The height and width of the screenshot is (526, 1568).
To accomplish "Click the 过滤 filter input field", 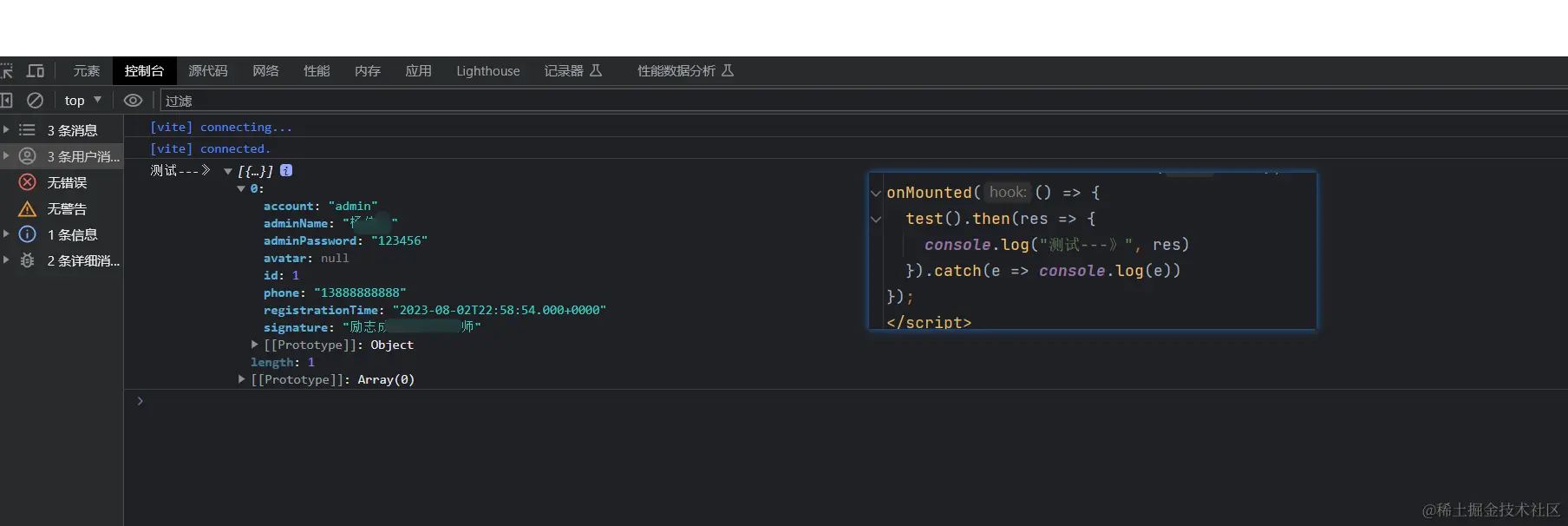I will (863, 101).
